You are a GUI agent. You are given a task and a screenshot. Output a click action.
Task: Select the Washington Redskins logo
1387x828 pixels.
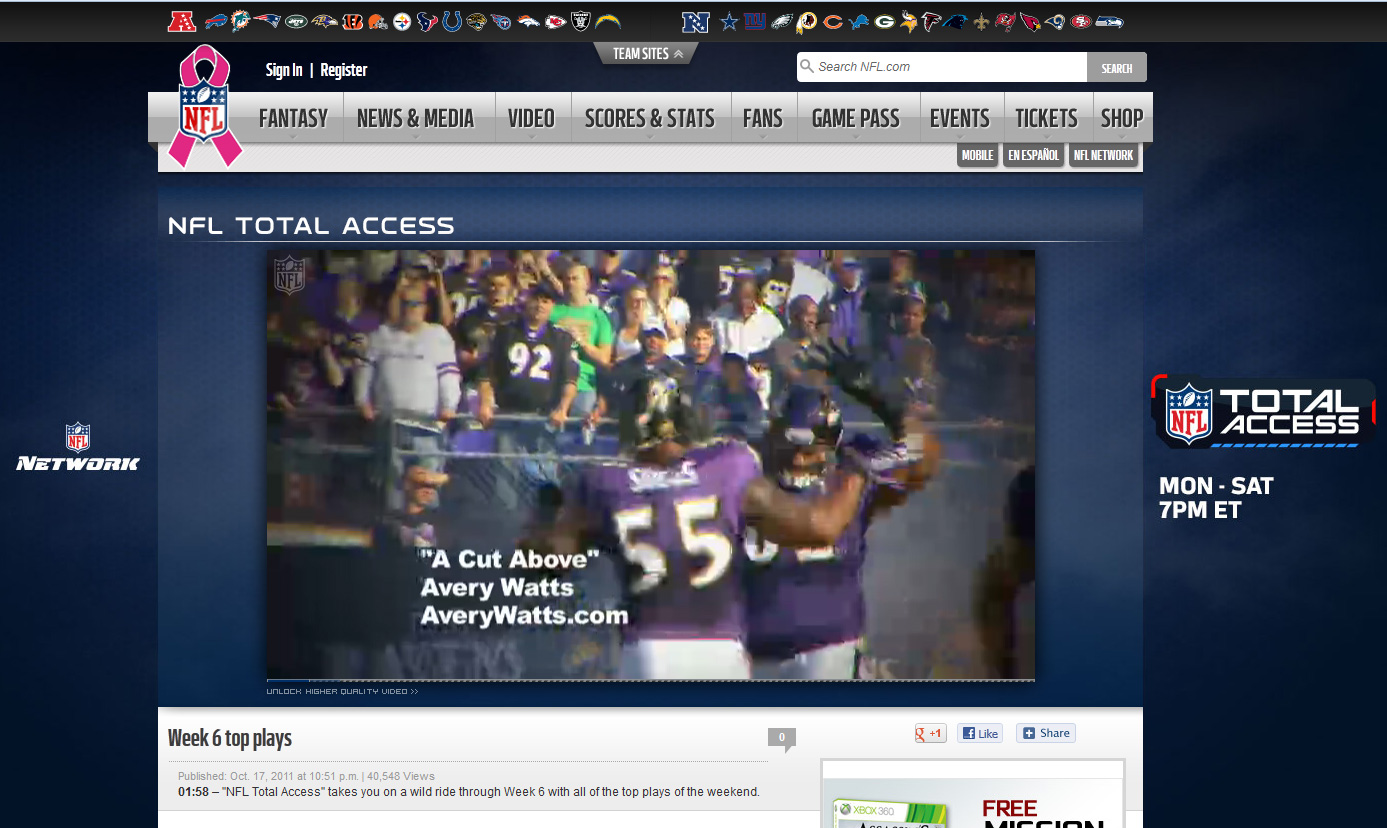click(x=806, y=21)
